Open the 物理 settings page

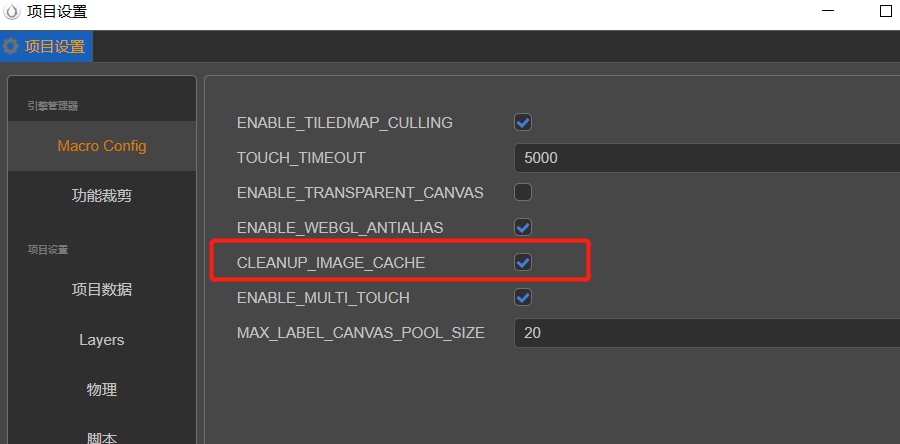(102, 390)
